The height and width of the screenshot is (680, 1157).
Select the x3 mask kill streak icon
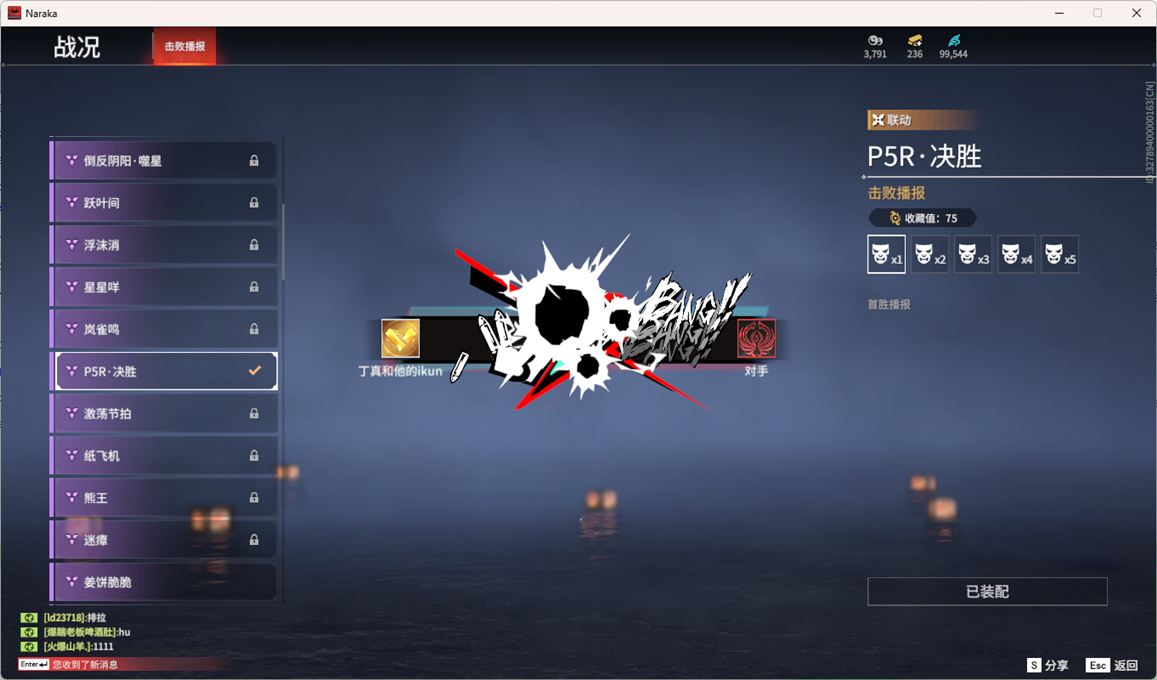[x=973, y=254]
